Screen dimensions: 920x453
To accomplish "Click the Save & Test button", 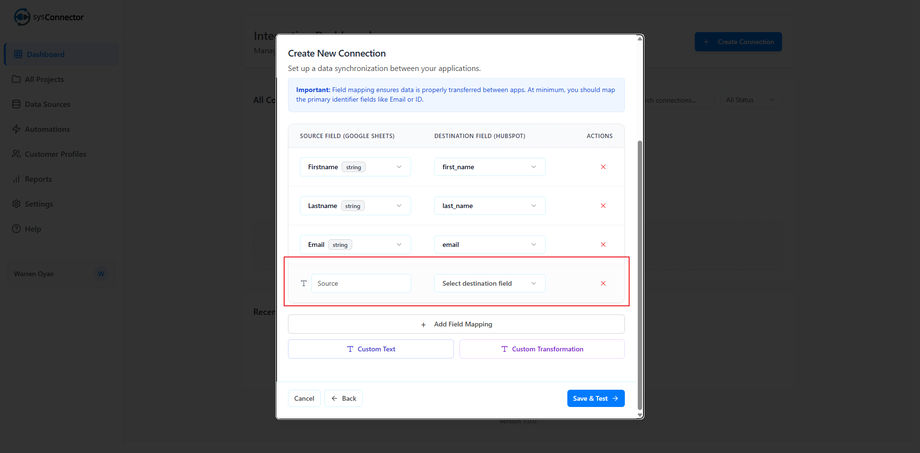I will click(595, 398).
